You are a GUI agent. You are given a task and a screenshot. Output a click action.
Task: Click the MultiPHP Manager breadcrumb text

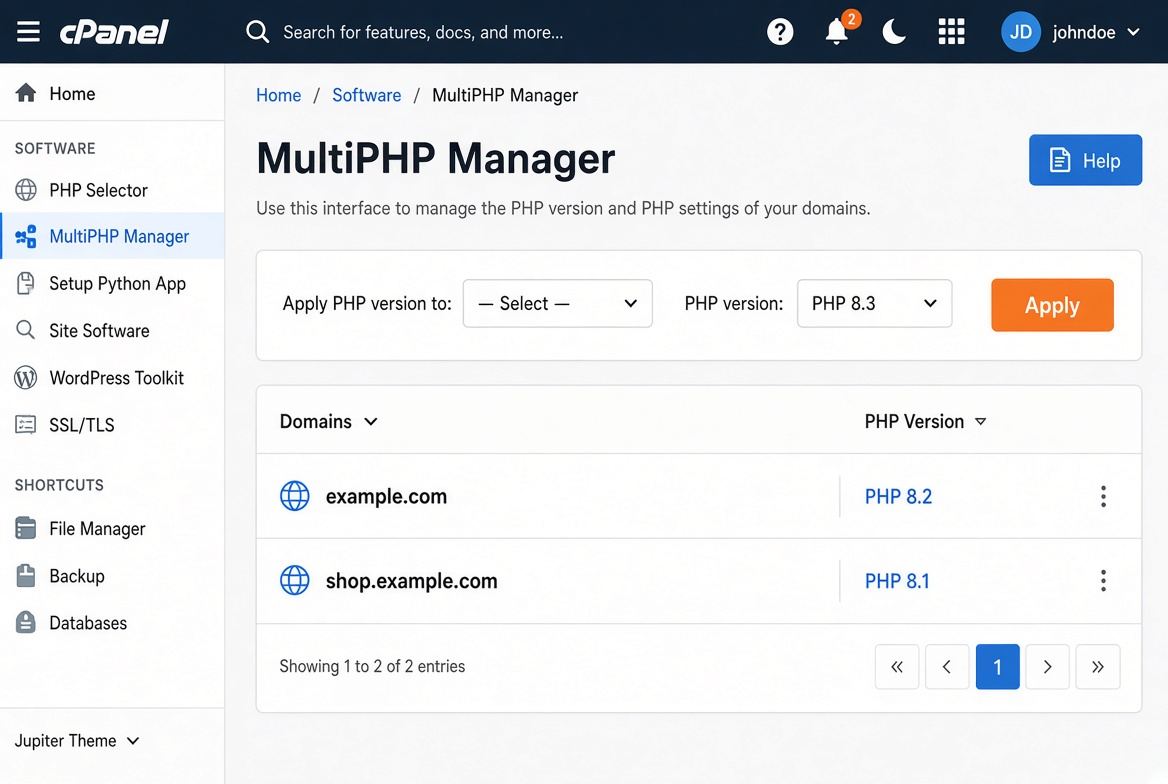[x=505, y=95]
